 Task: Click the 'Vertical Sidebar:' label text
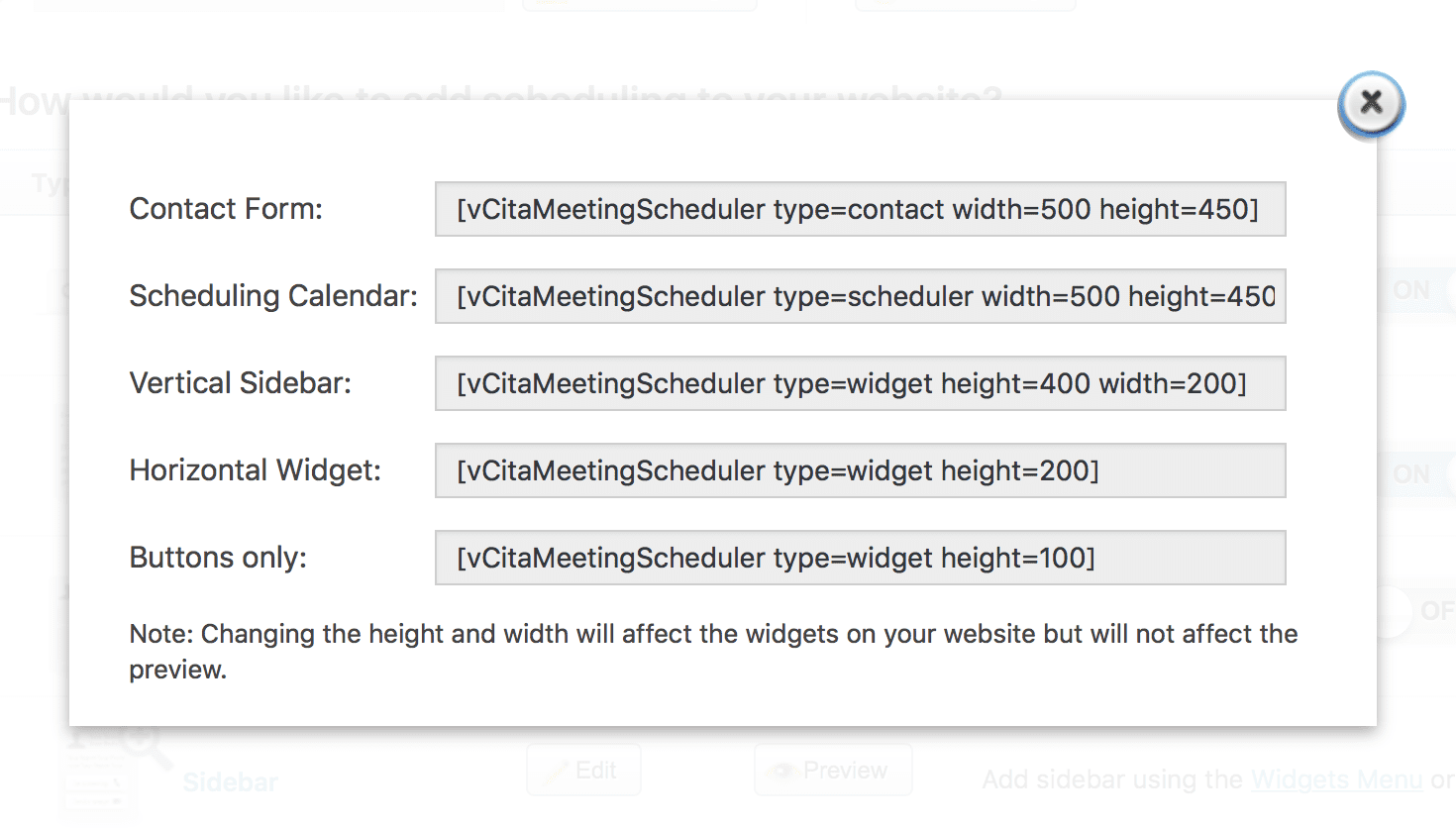point(241,383)
